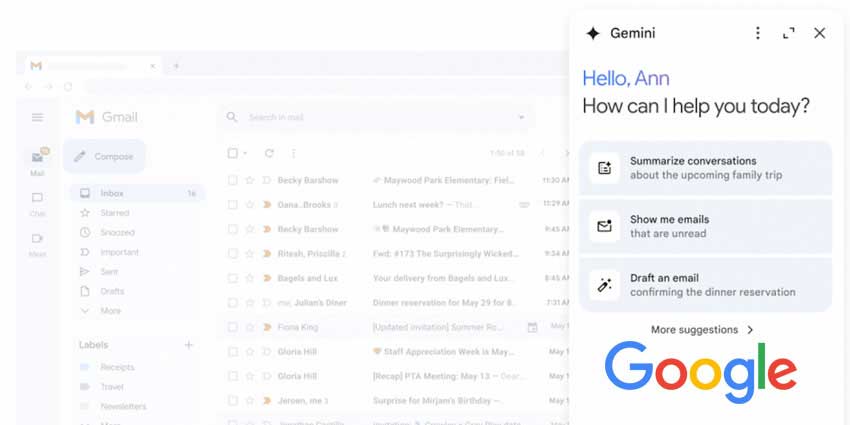Open the Chat section in sidebar
Screen dimensions: 850x425
click(x=37, y=203)
